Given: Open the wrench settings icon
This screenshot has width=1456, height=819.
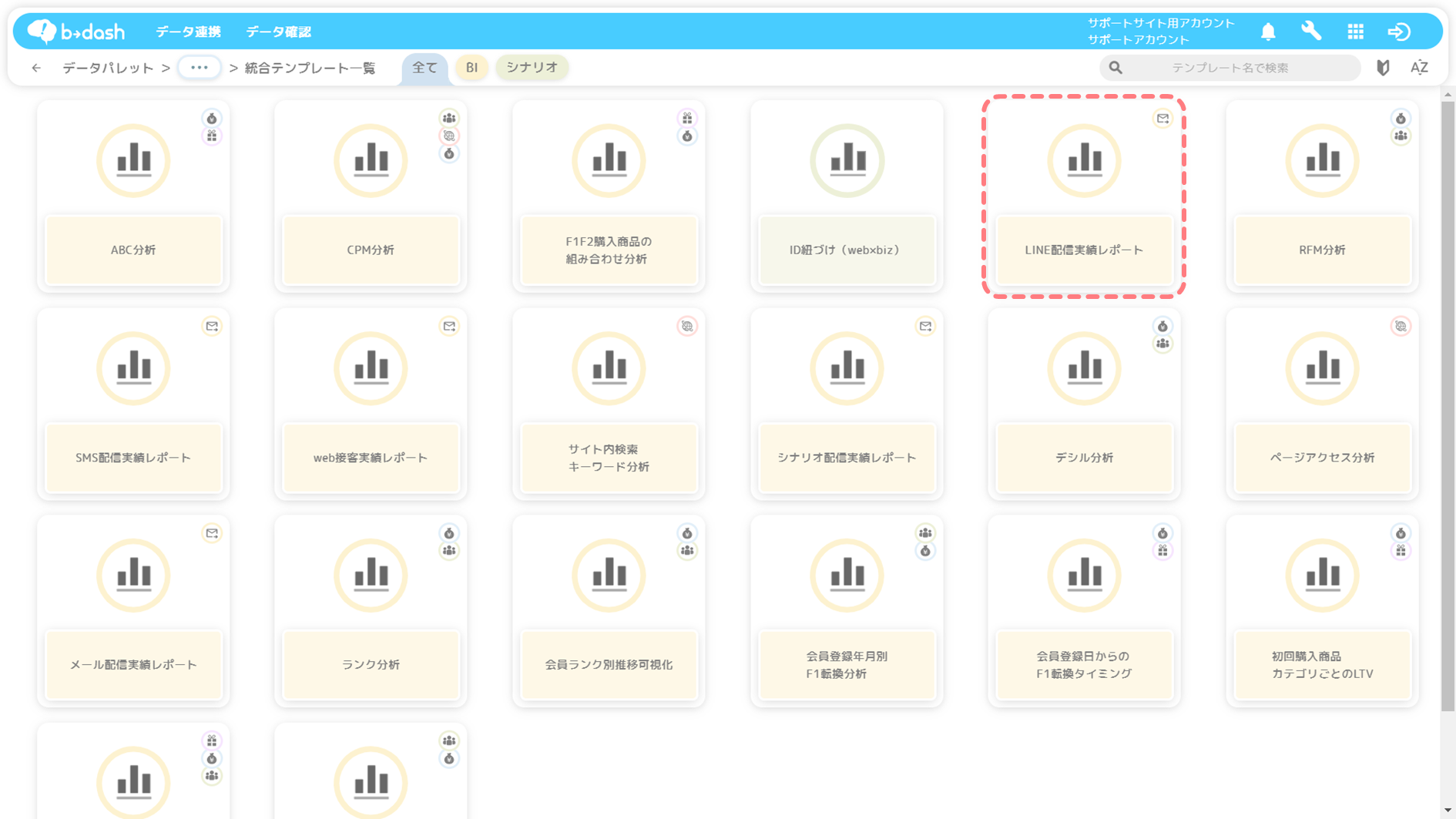Looking at the screenshot, I should [1311, 31].
